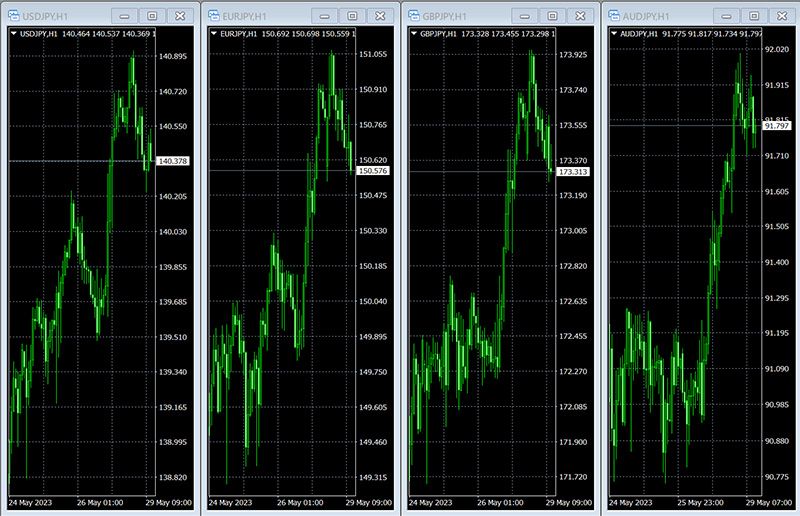Screen dimensions: 800x516
Task: Click the 139.510 price level on USDJPY scale
Action: pos(172,337)
